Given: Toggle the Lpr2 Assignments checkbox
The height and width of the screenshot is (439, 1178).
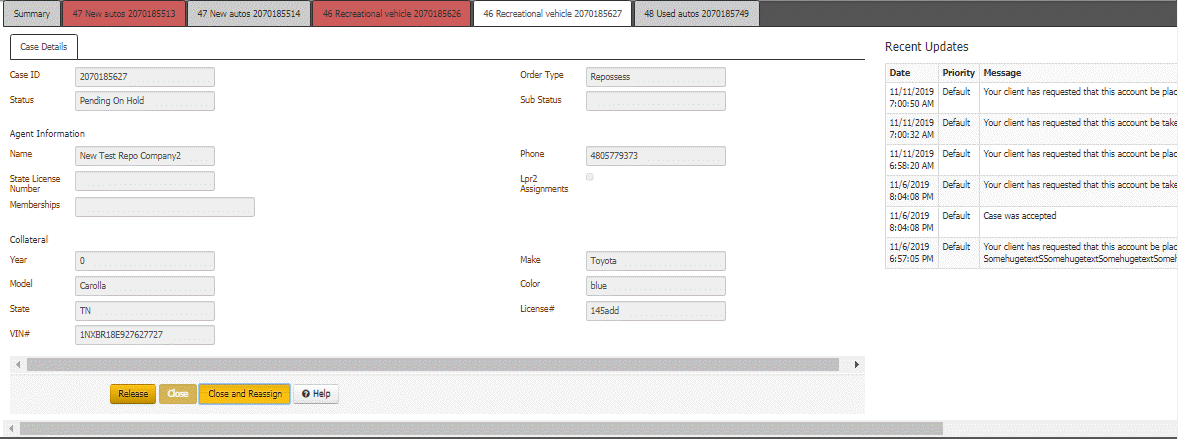Looking at the screenshot, I should click(590, 177).
